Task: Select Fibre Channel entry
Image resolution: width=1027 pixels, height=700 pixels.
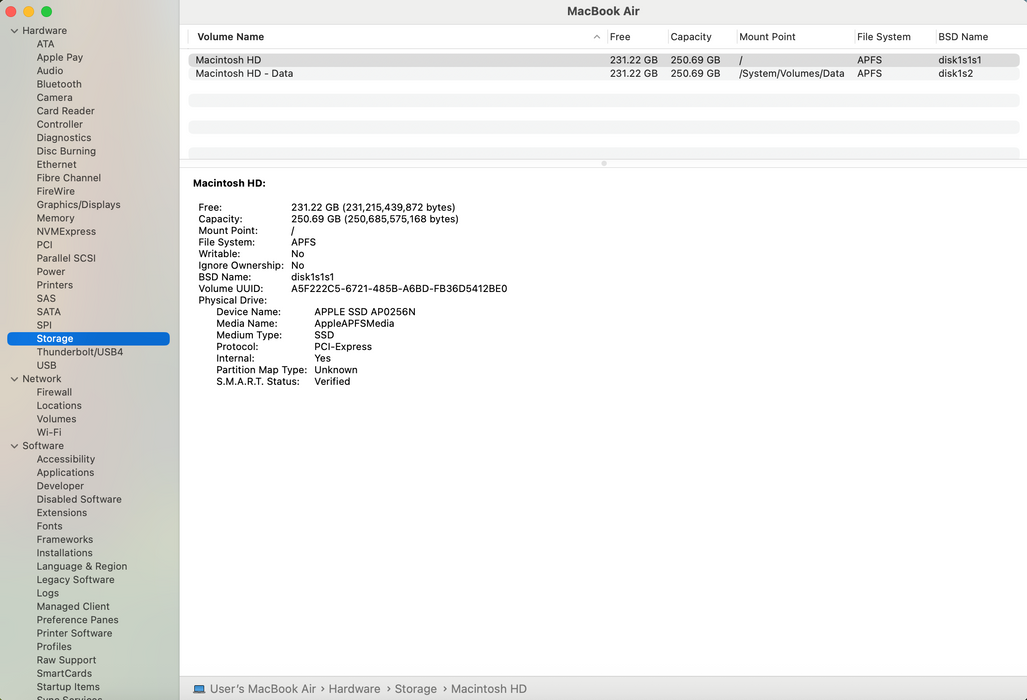Action: (69, 178)
